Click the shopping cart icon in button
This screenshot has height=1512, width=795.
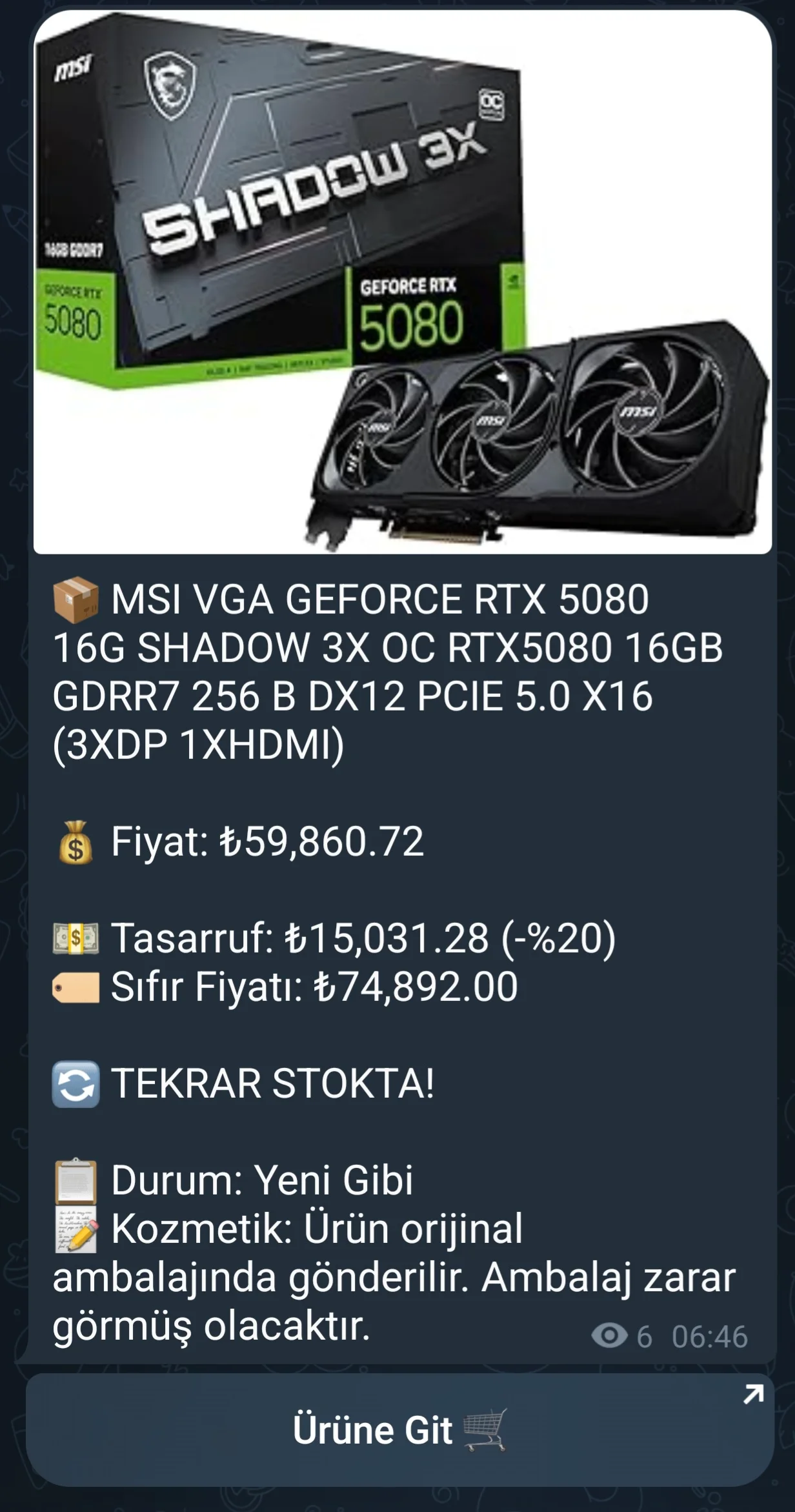tap(485, 1430)
